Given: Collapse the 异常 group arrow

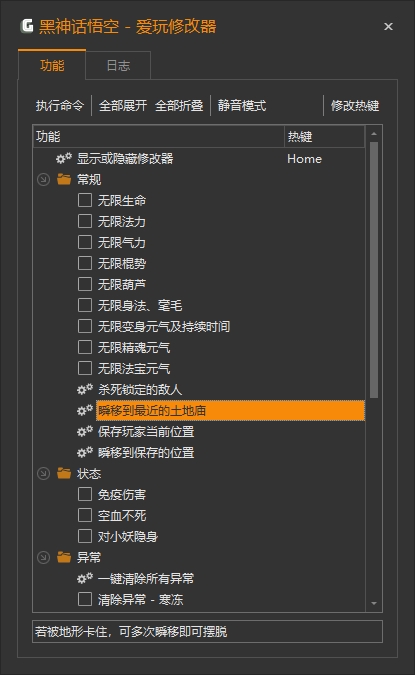Looking at the screenshot, I should [x=43, y=557].
